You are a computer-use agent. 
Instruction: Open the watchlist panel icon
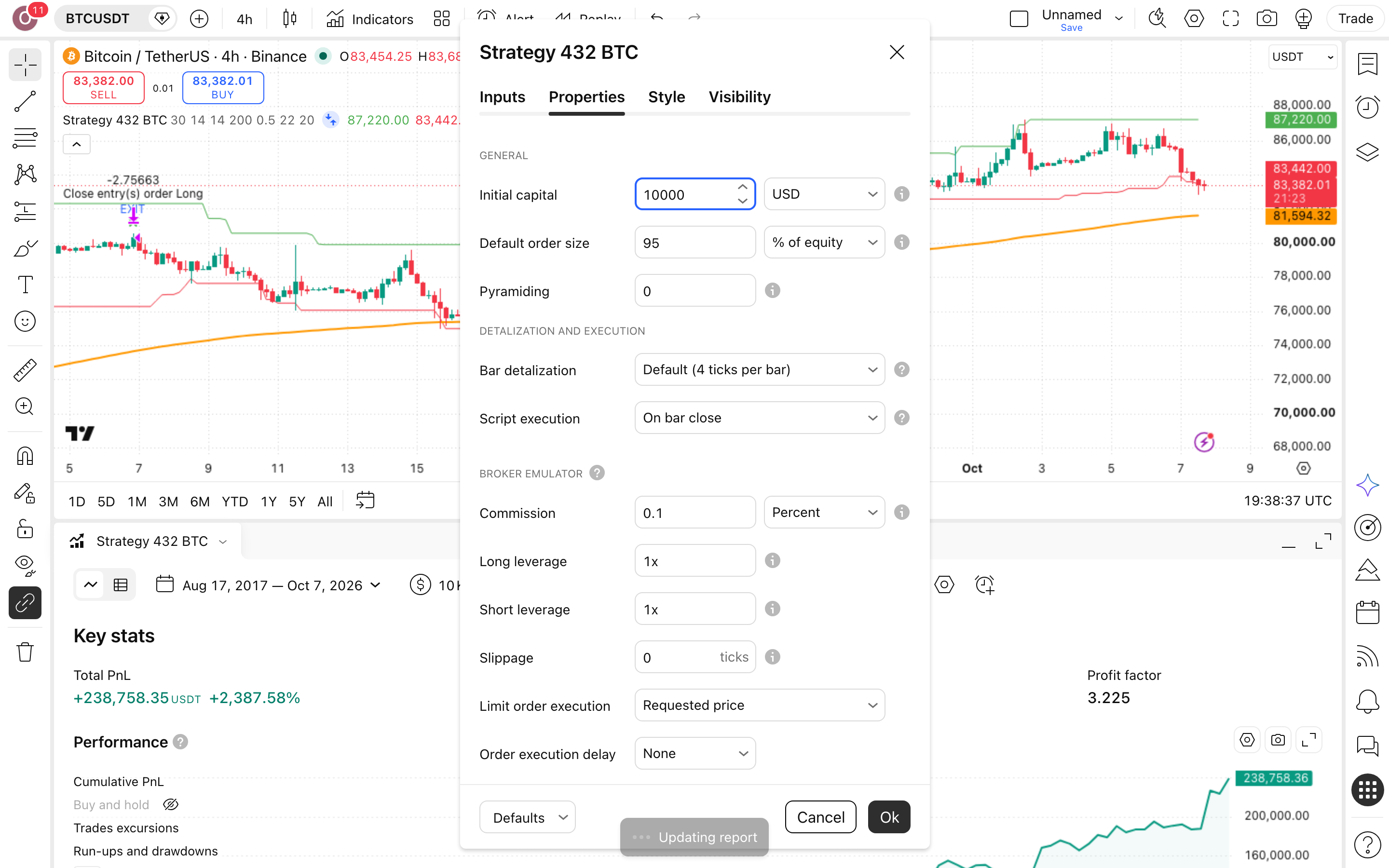tap(1368, 64)
